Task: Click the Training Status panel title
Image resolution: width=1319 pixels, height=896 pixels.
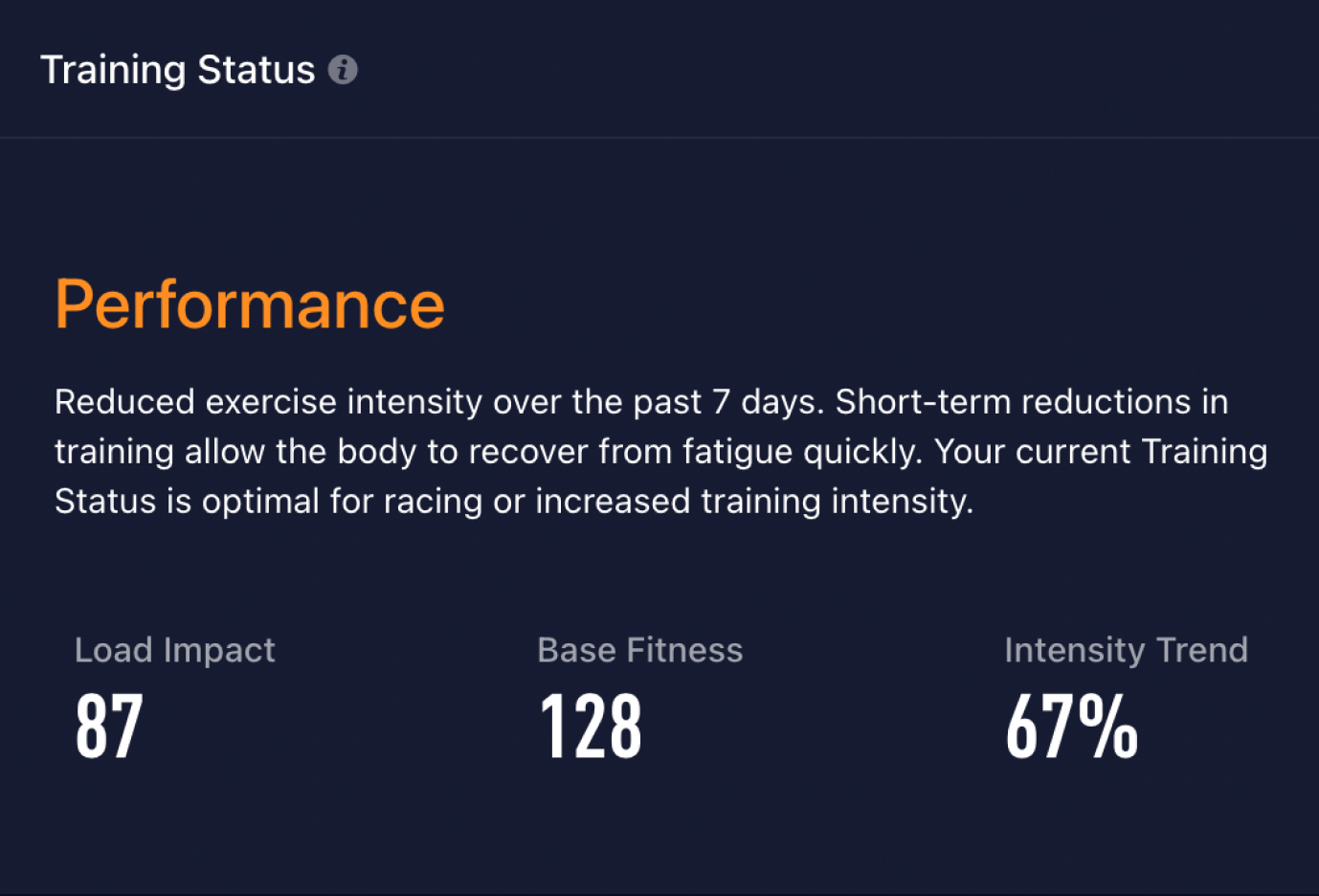Action: click(177, 70)
